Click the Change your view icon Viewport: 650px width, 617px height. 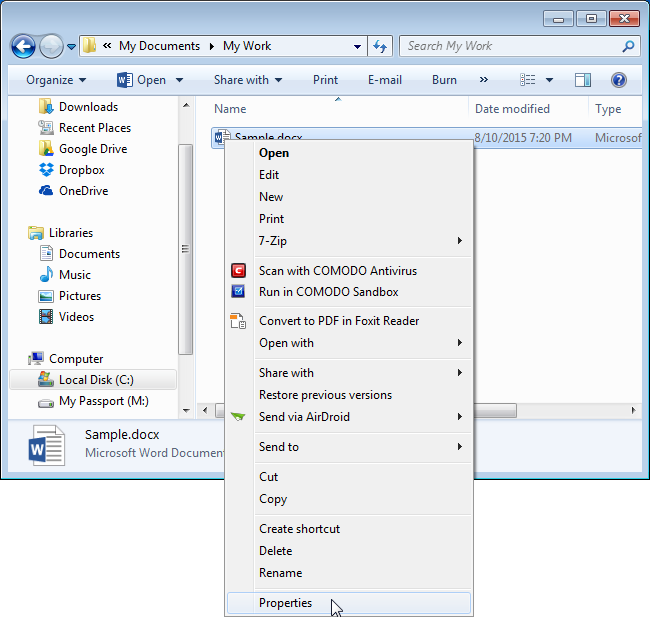(528, 80)
